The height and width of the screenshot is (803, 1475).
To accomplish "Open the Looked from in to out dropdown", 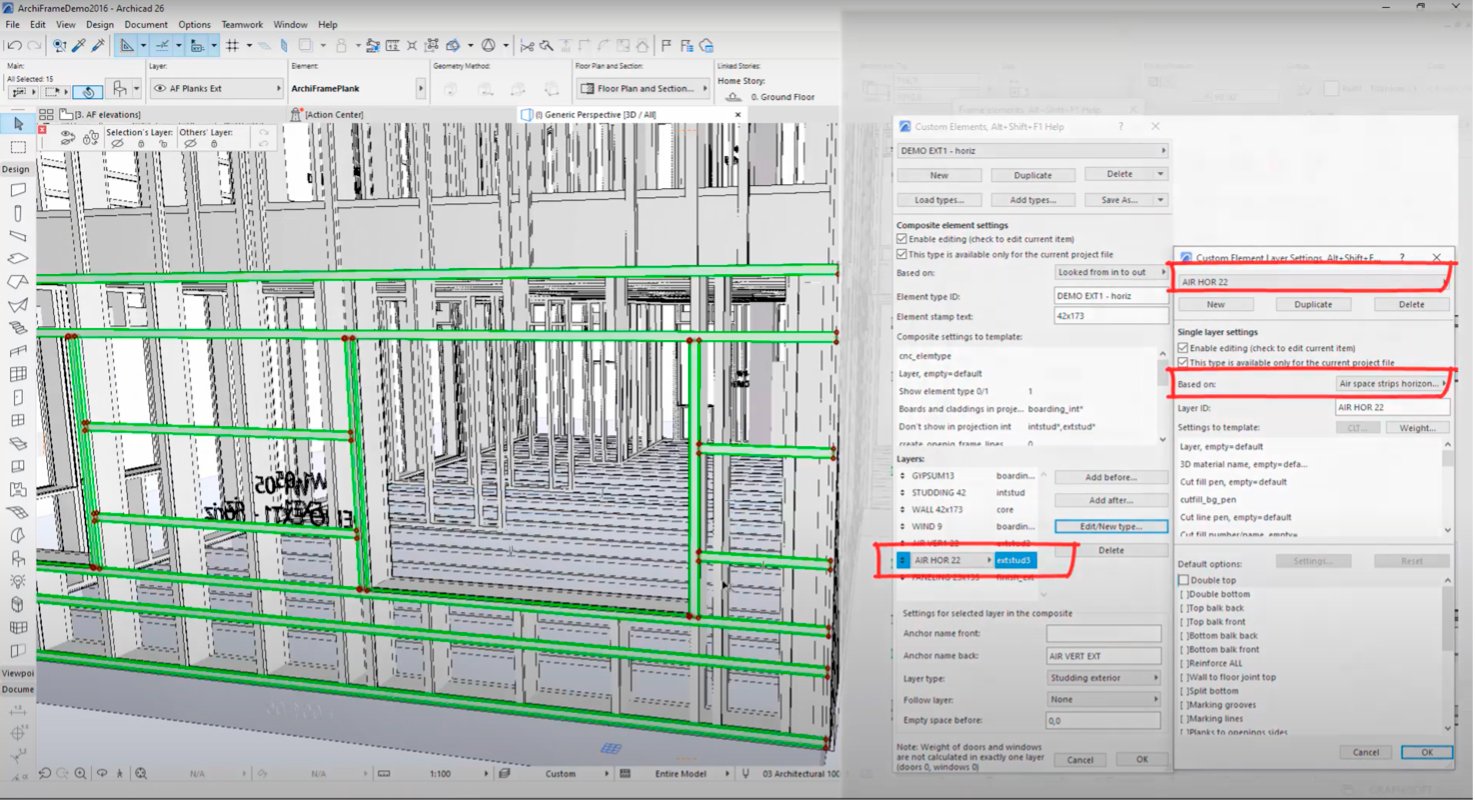I will 1111,272.
